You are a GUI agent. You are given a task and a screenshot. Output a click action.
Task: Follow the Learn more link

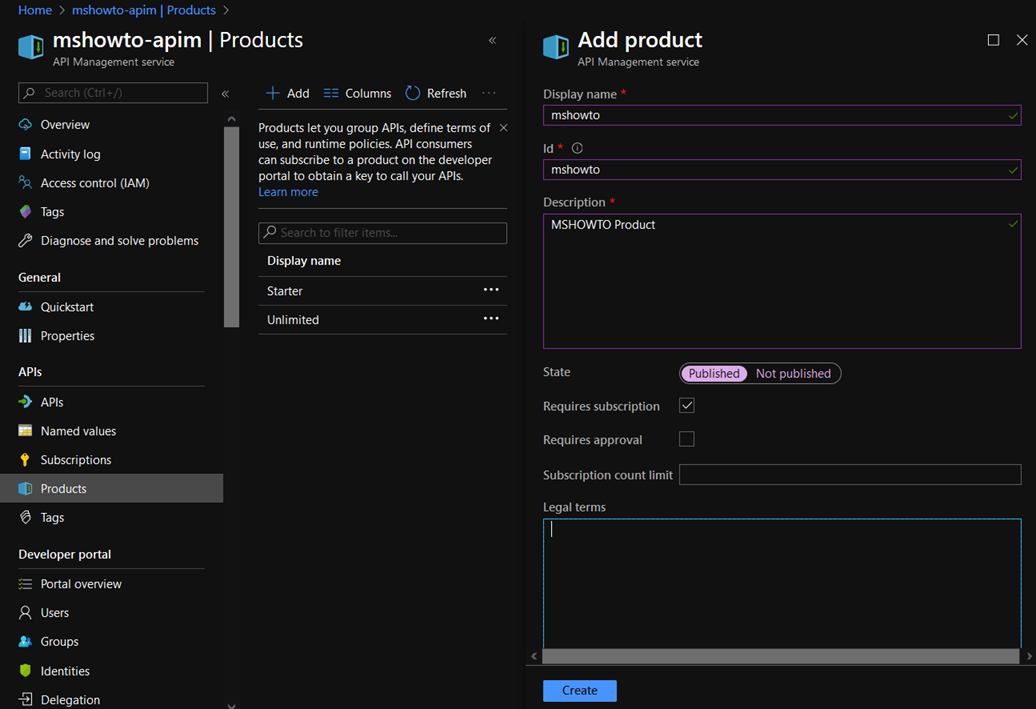coord(288,192)
